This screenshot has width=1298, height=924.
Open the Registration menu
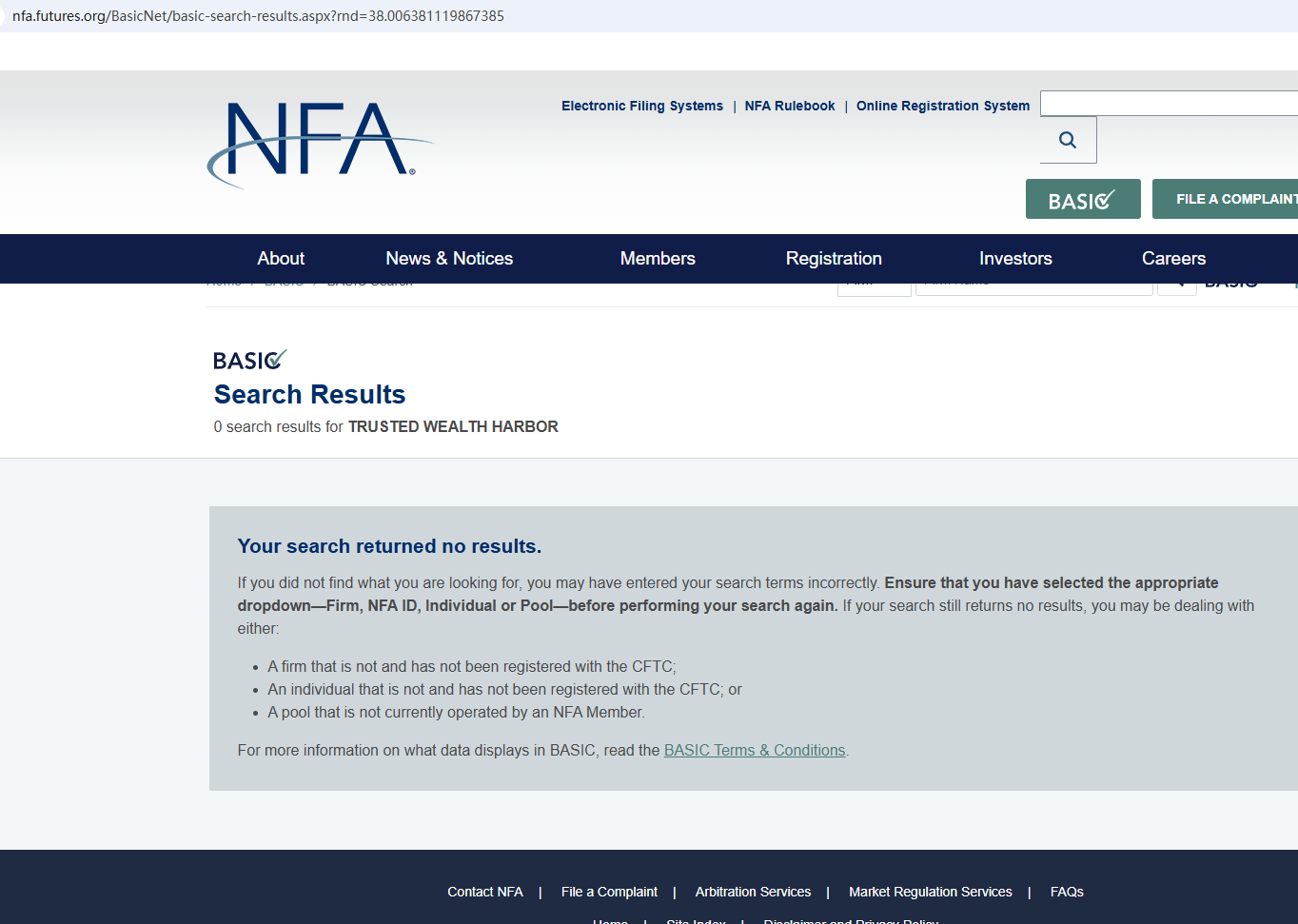(x=834, y=258)
